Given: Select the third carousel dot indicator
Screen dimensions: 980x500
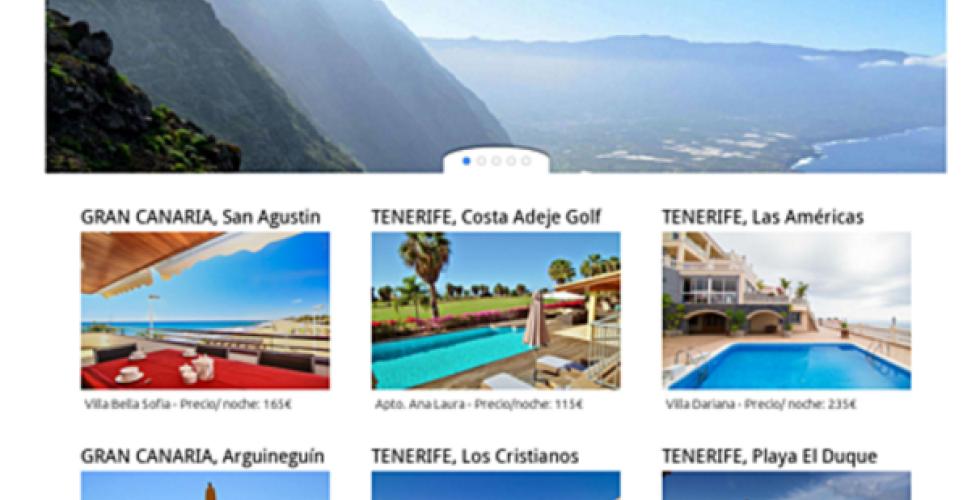Looking at the screenshot, I should [496, 161].
